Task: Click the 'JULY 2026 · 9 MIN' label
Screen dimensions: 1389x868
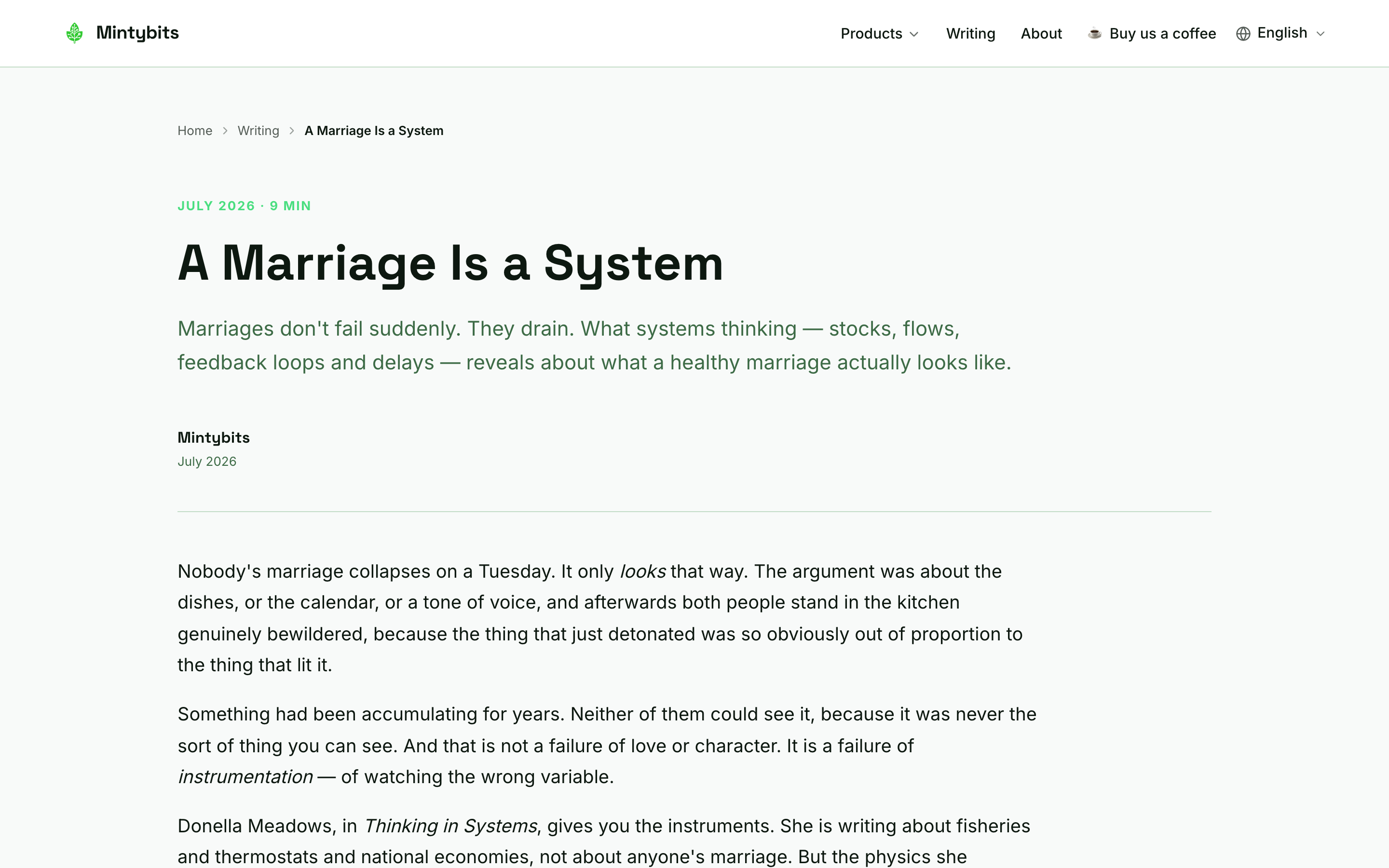Action: (x=244, y=205)
